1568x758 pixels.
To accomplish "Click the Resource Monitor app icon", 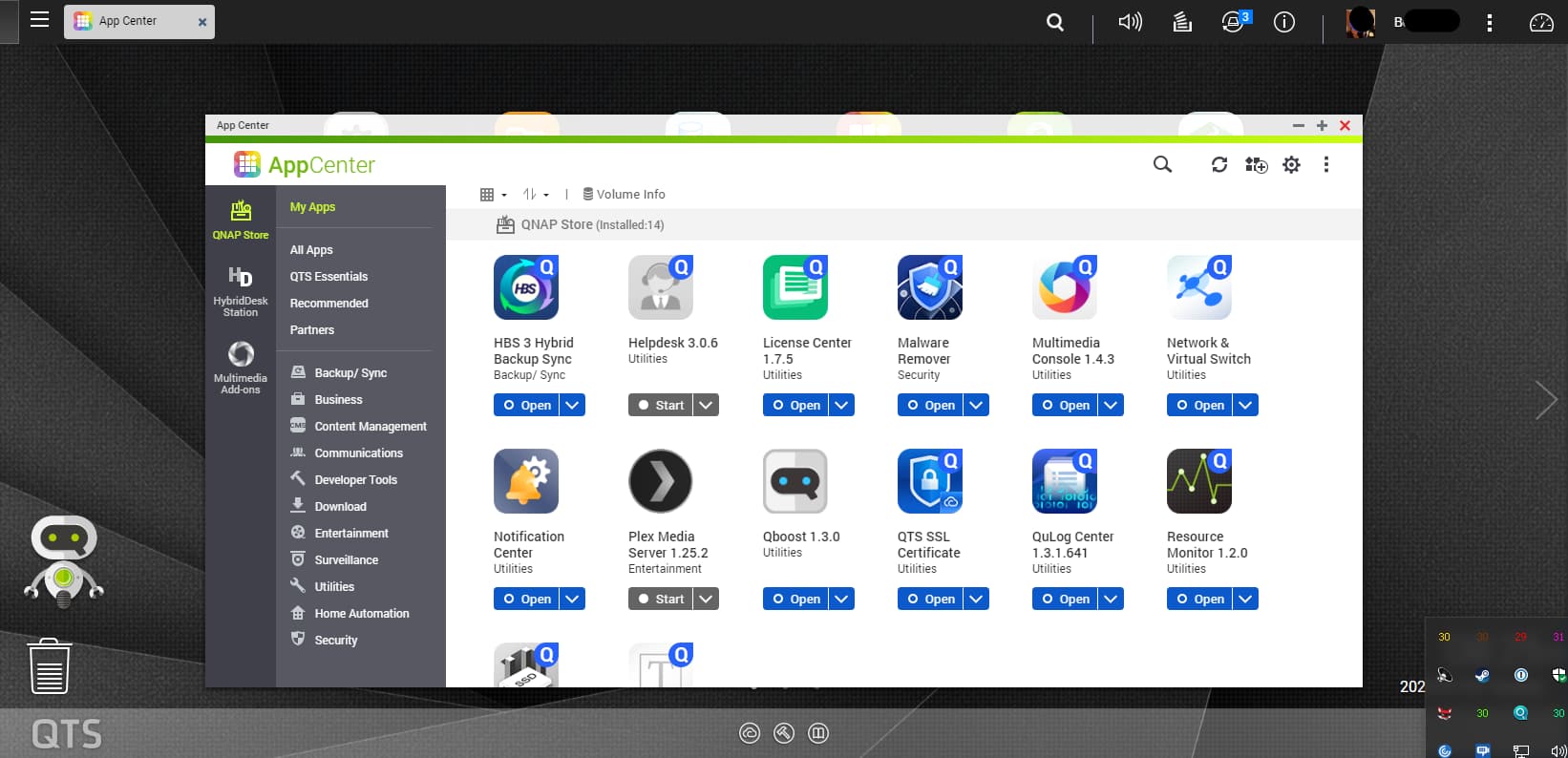I will [1199, 481].
